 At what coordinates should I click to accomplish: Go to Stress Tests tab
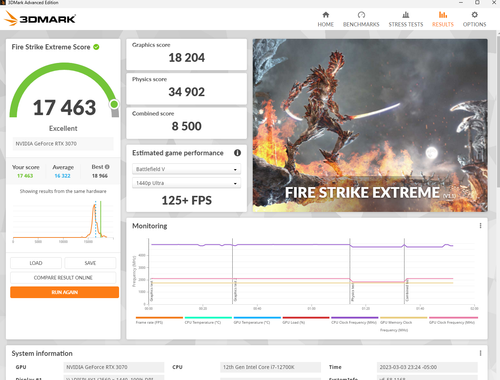(406, 19)
